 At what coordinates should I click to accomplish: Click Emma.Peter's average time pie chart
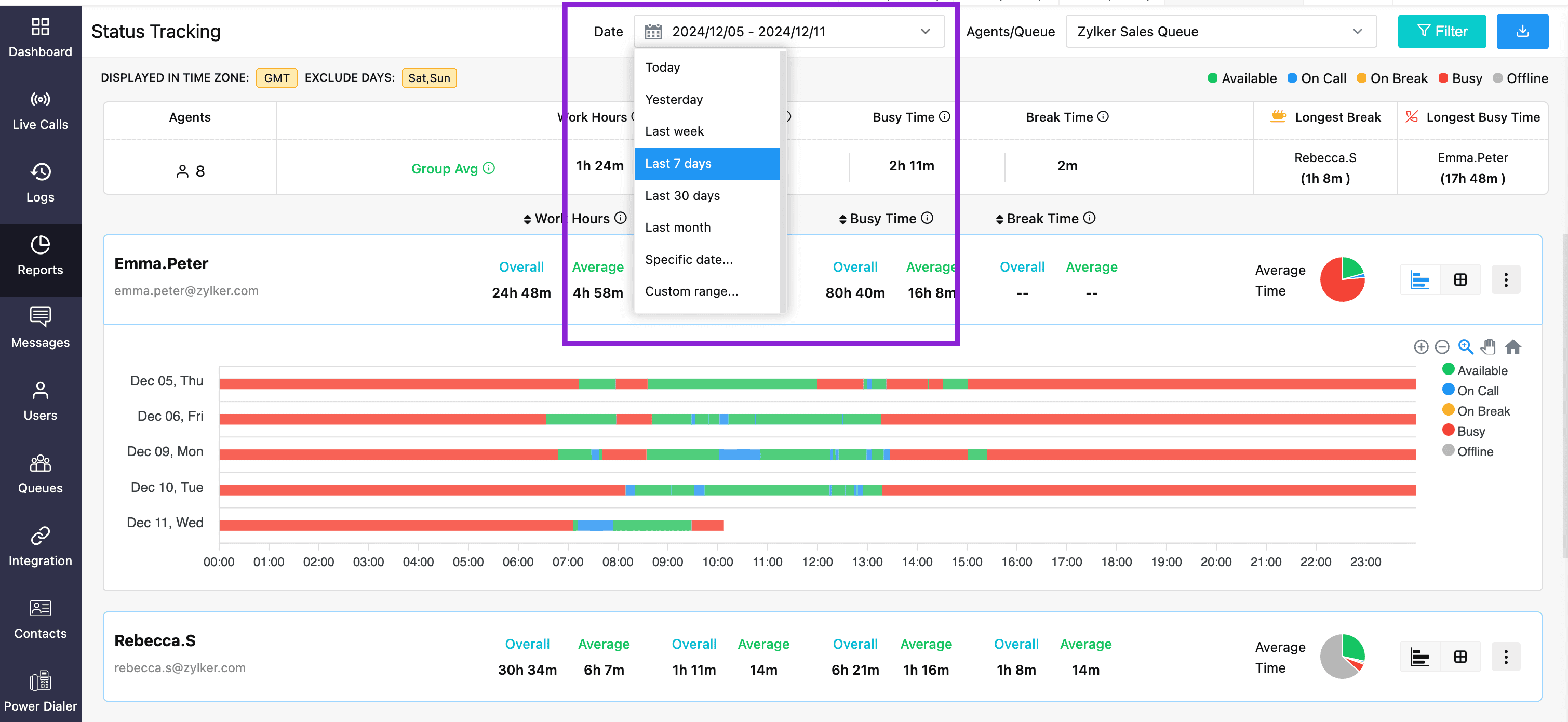coord(1342,279)
